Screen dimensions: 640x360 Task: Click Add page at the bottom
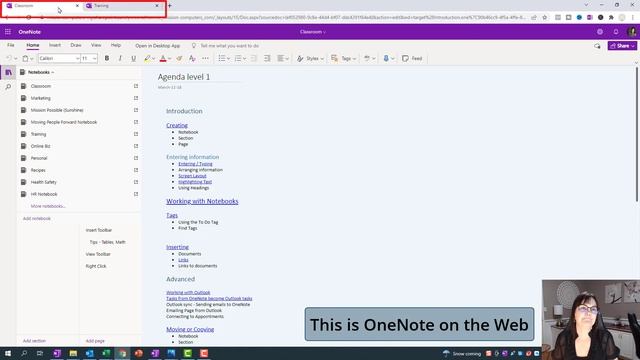click(x=95, y=341)
